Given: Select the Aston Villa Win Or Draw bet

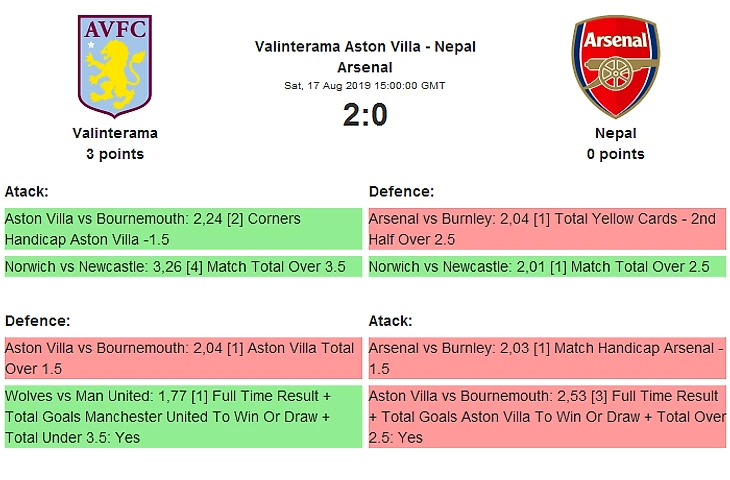Looking at the screenshot, I should pos(546,416).
